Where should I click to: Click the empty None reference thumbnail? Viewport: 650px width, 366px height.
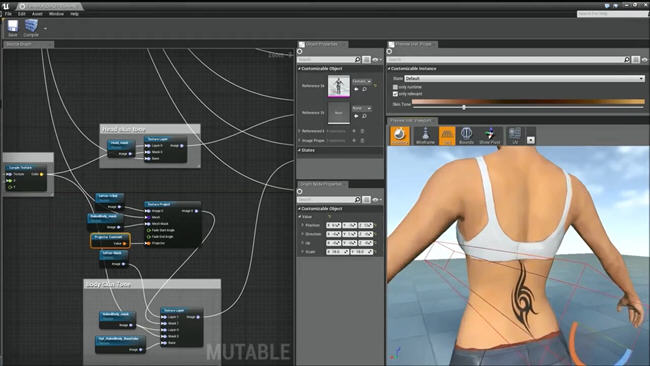(339, 113)
